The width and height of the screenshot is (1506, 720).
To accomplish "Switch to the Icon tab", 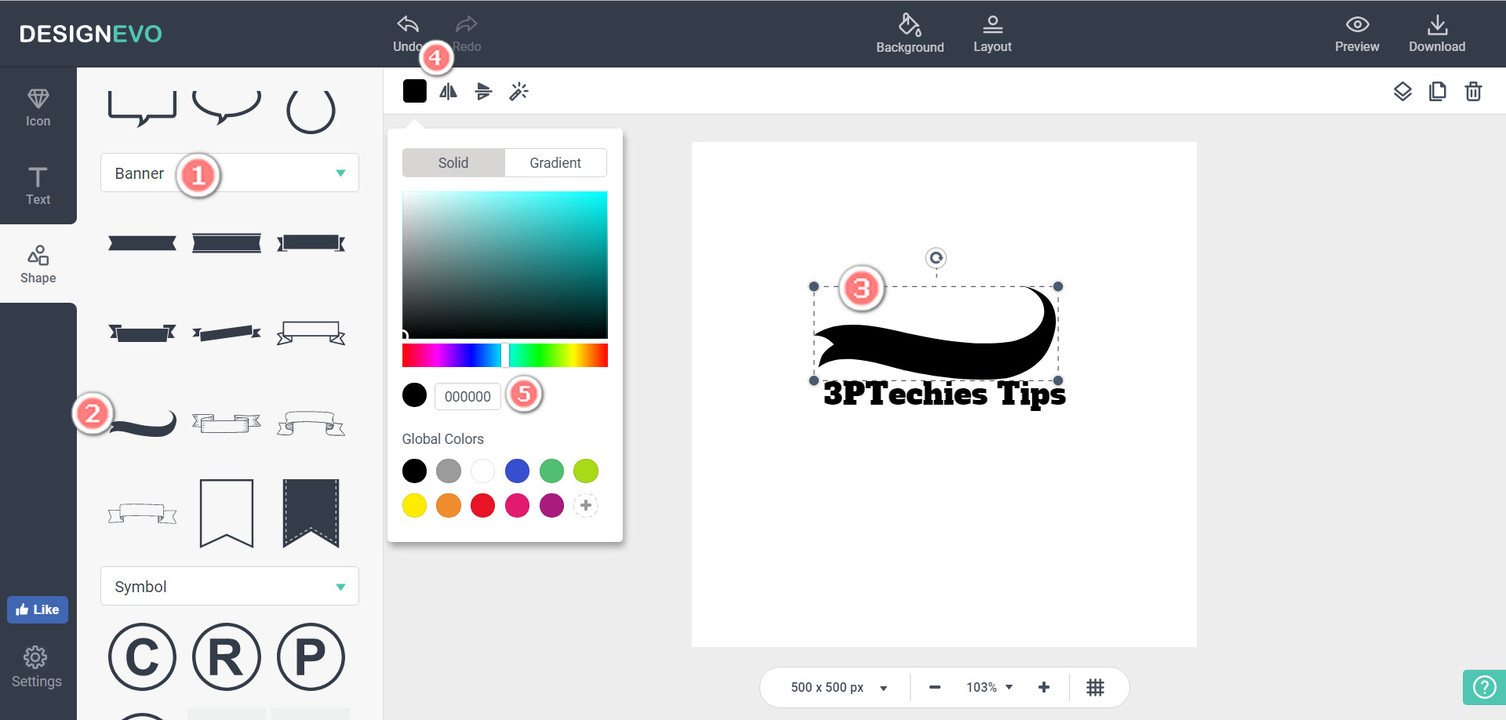I will (x=38, y=107).
